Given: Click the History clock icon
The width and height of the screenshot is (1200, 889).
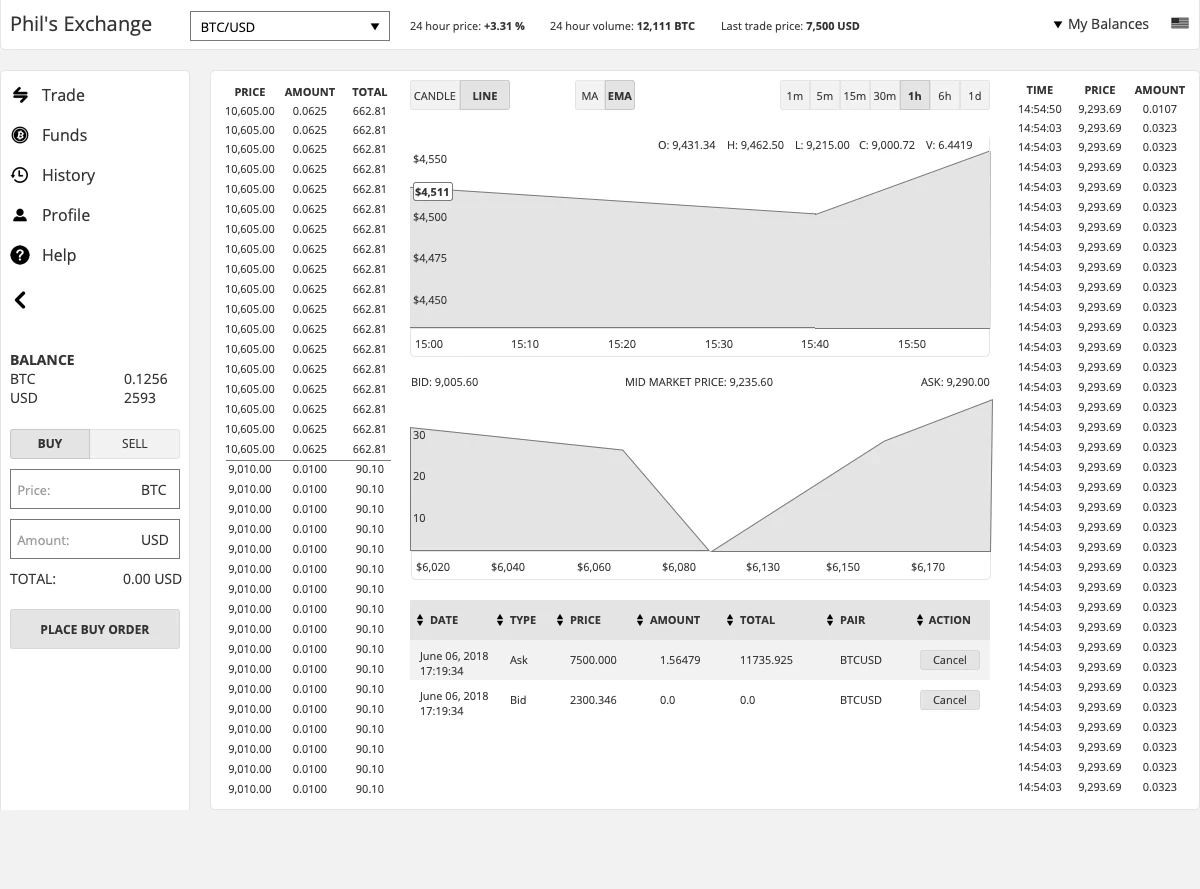Looking at the screenshot, I should coord(20,175).
